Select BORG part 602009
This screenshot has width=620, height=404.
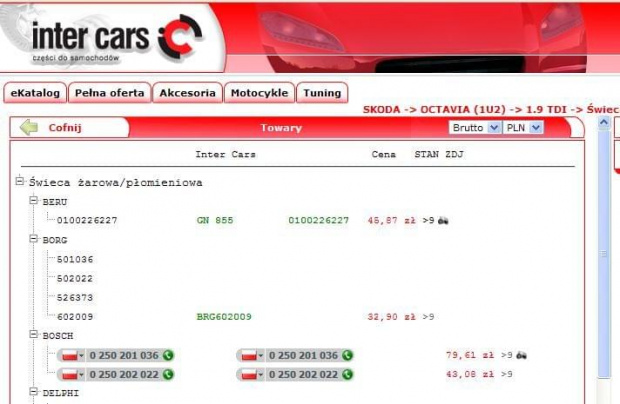point(75,317)
